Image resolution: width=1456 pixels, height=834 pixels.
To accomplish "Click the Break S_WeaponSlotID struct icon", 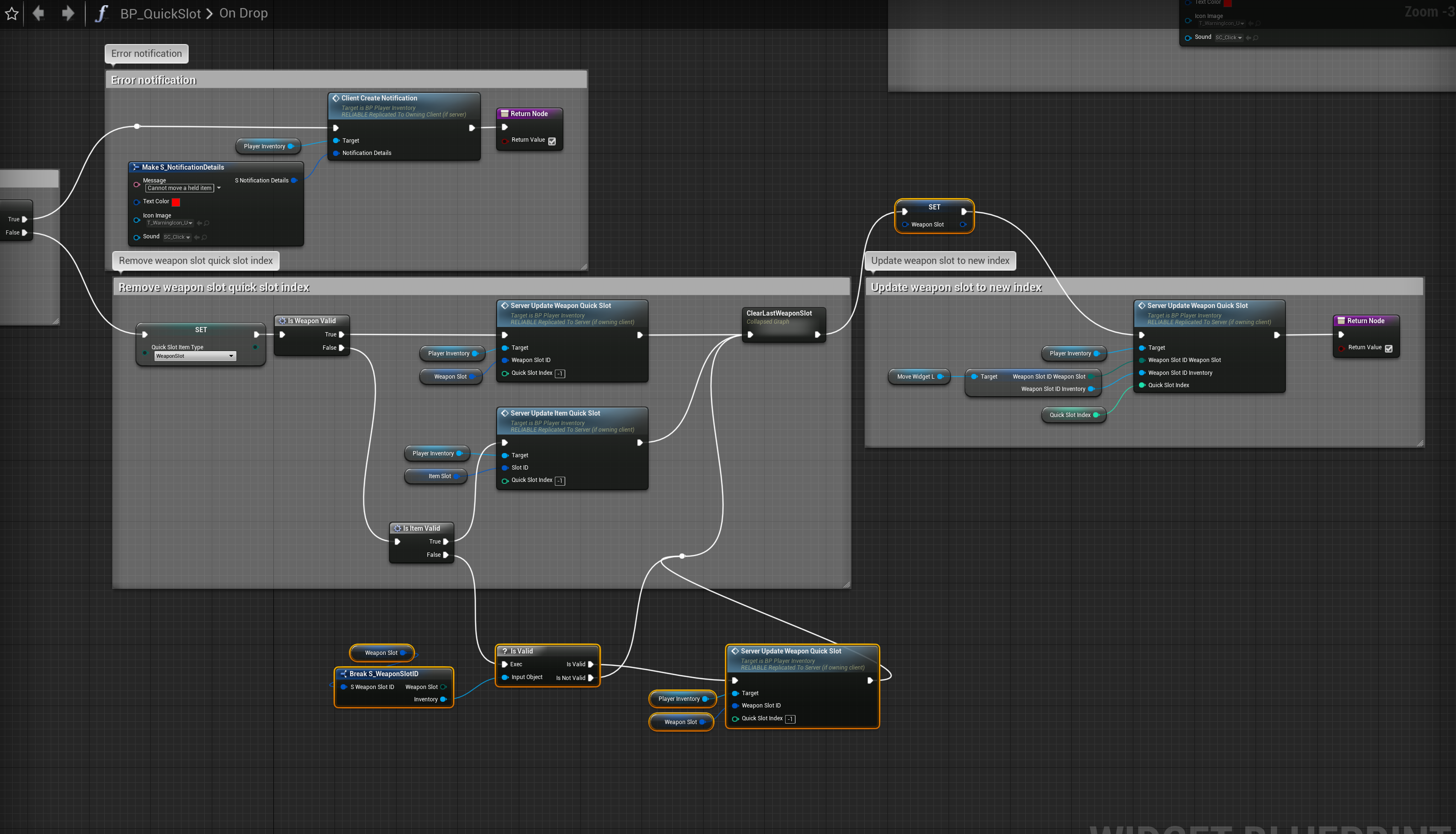I will [x=344, y=674].
